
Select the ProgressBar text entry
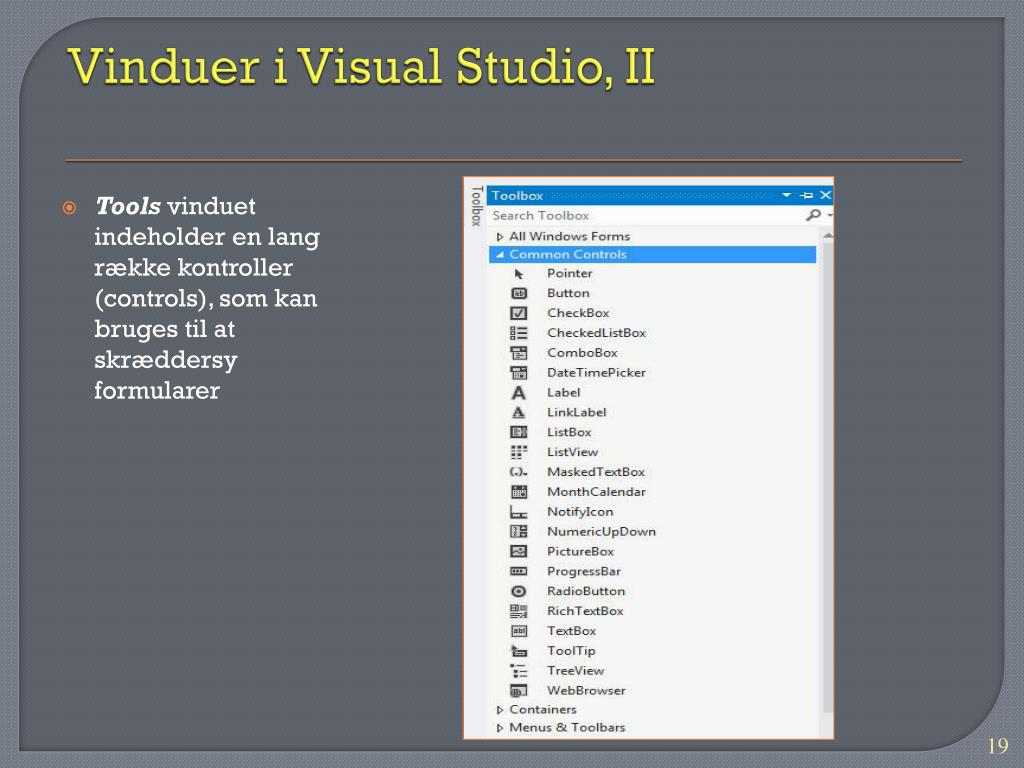(x=584, y=571)
